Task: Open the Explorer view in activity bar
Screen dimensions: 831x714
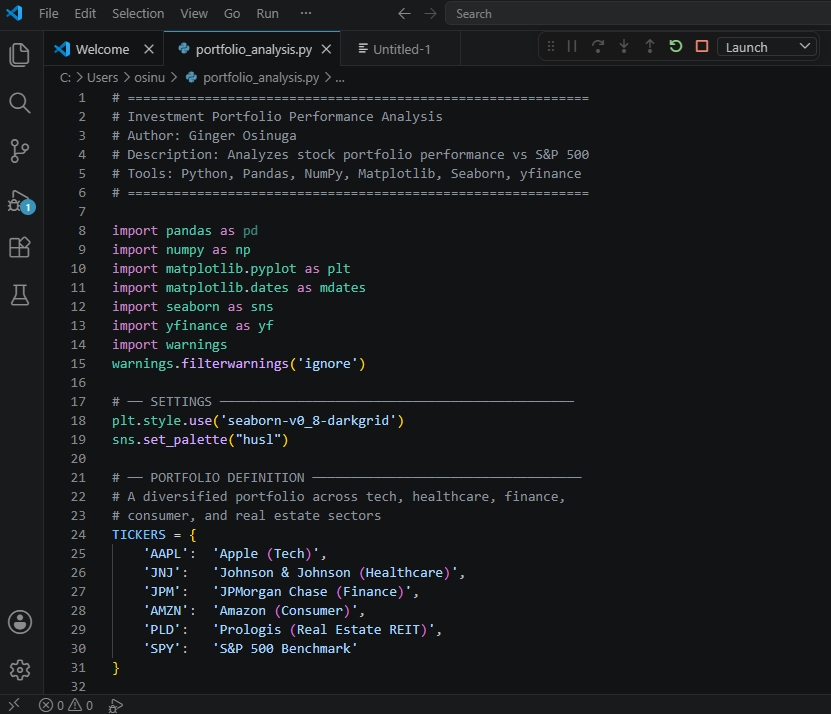Action: click(20, 55)
